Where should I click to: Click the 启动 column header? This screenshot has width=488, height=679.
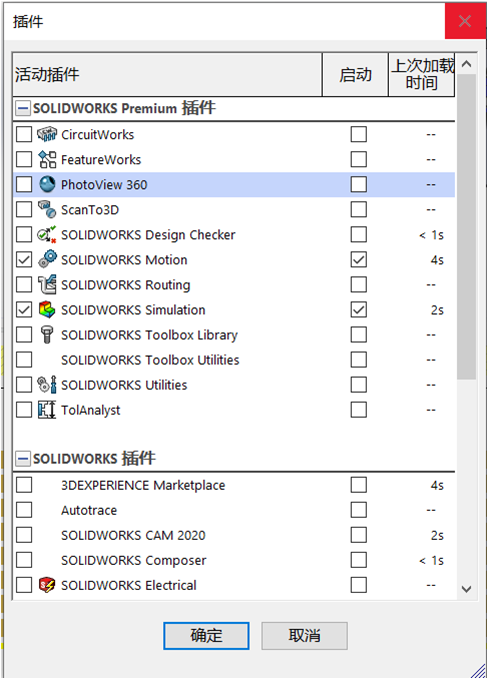[355, 74]
